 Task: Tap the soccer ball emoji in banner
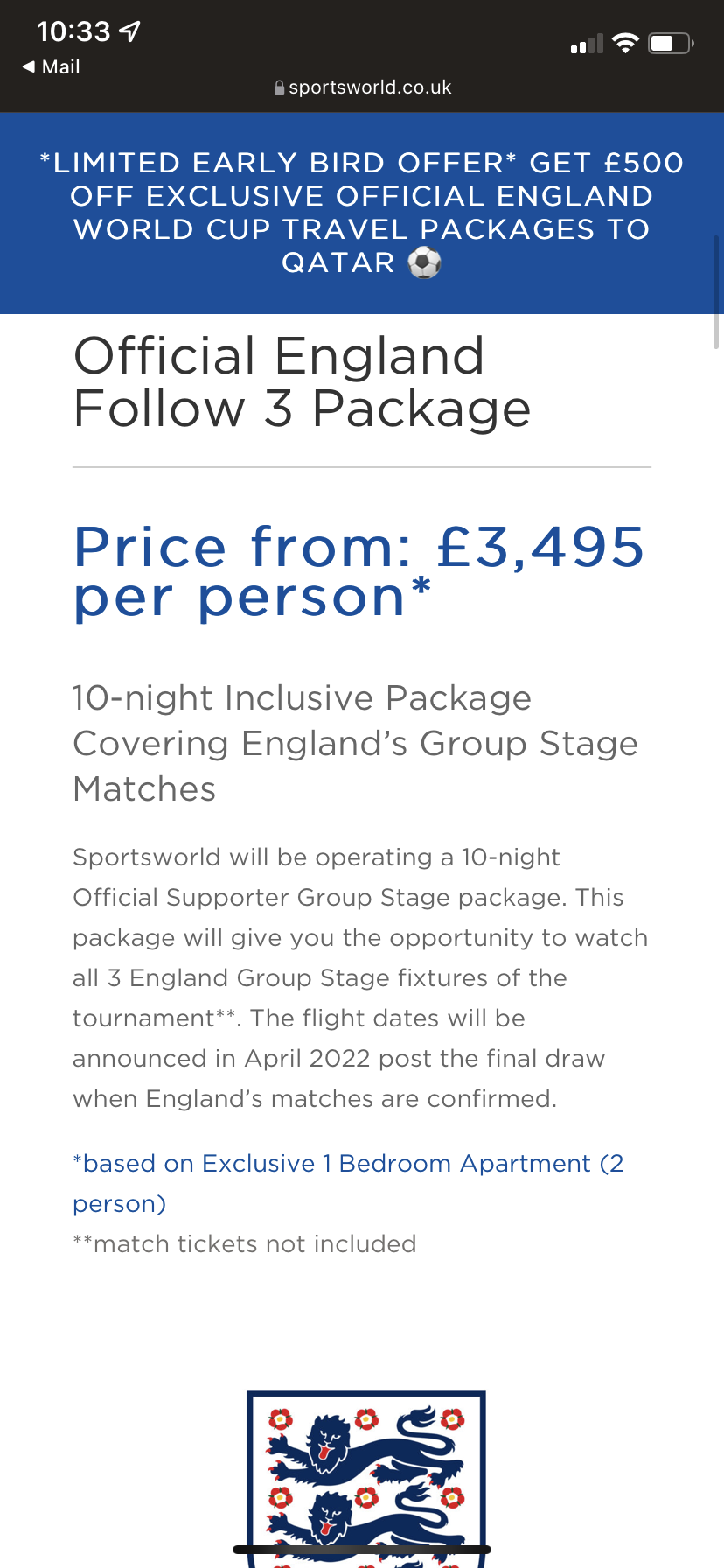[x=425, y=262]
